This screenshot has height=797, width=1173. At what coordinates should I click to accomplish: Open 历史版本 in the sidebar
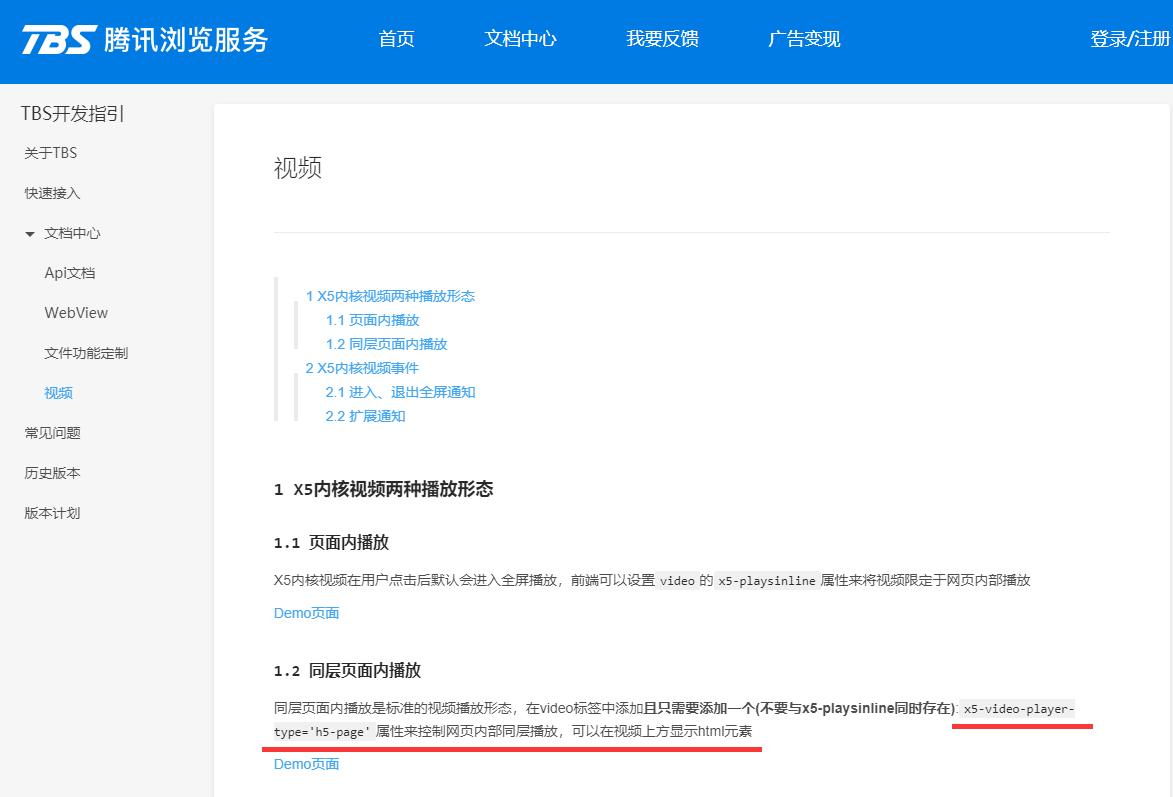pos(52,473)
